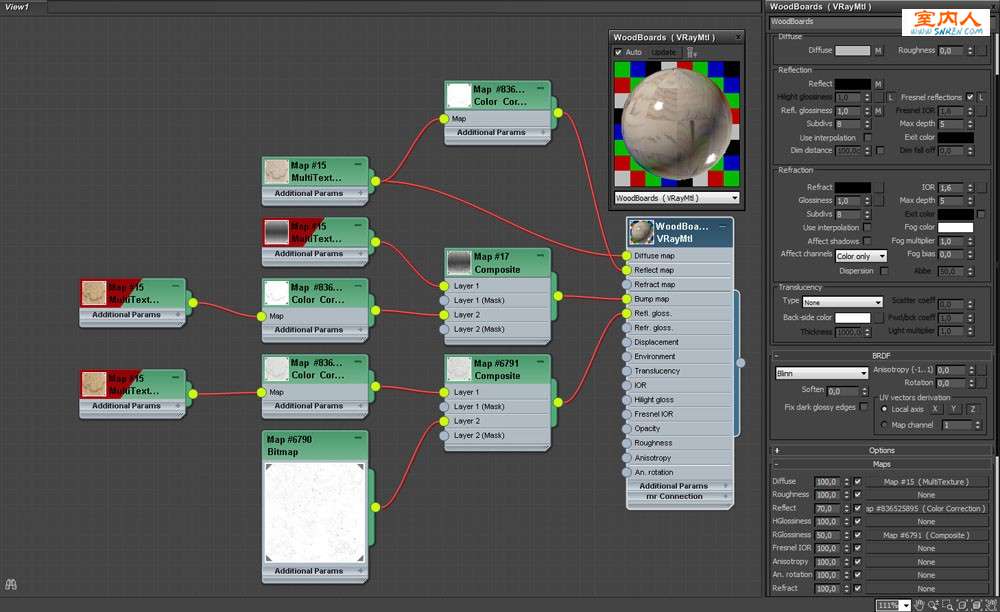
Task: Collapse the Map #6790 Bitmap node
Action: coord(358,438)
